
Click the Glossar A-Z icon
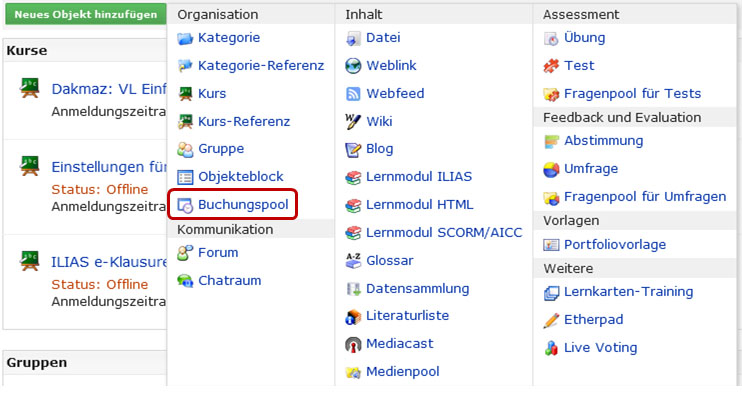(353, 261)
